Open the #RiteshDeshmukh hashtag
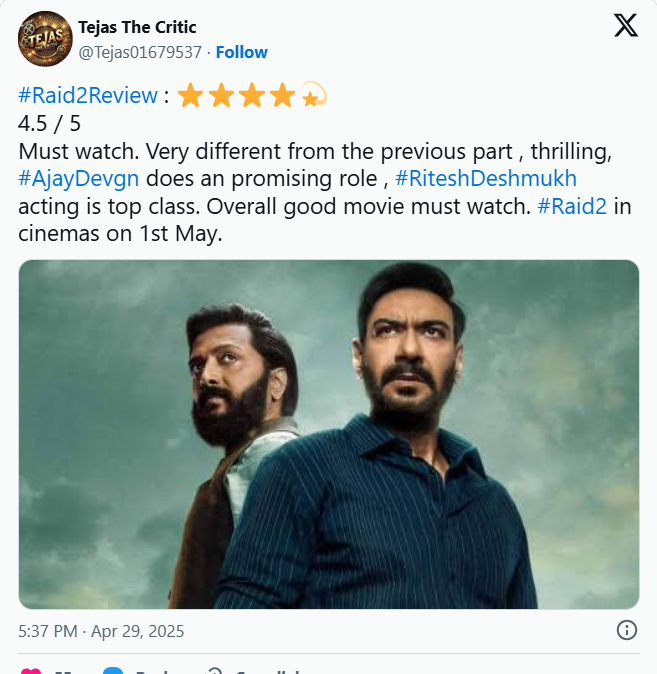 (x=486, y=180)
